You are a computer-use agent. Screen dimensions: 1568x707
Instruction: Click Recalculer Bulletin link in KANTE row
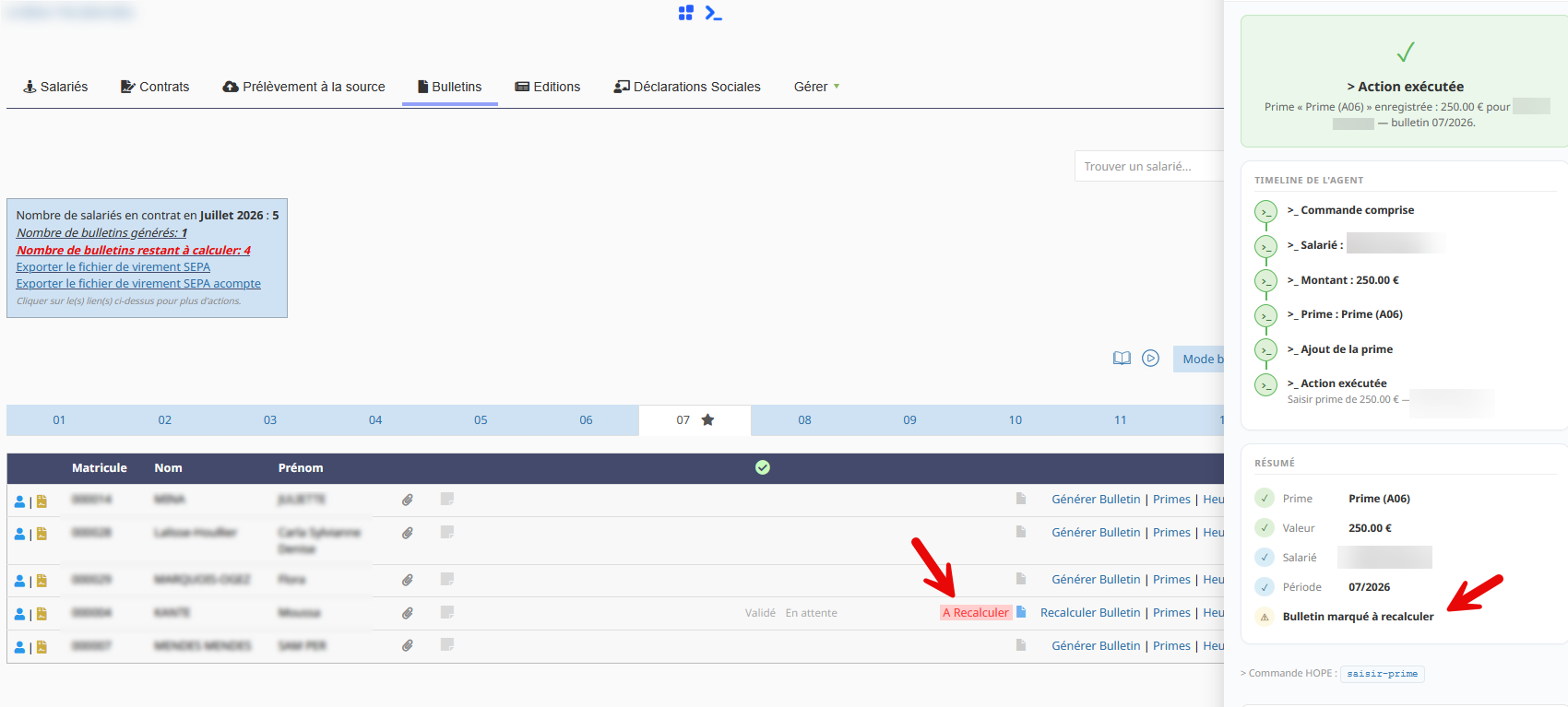[1090, 612]
